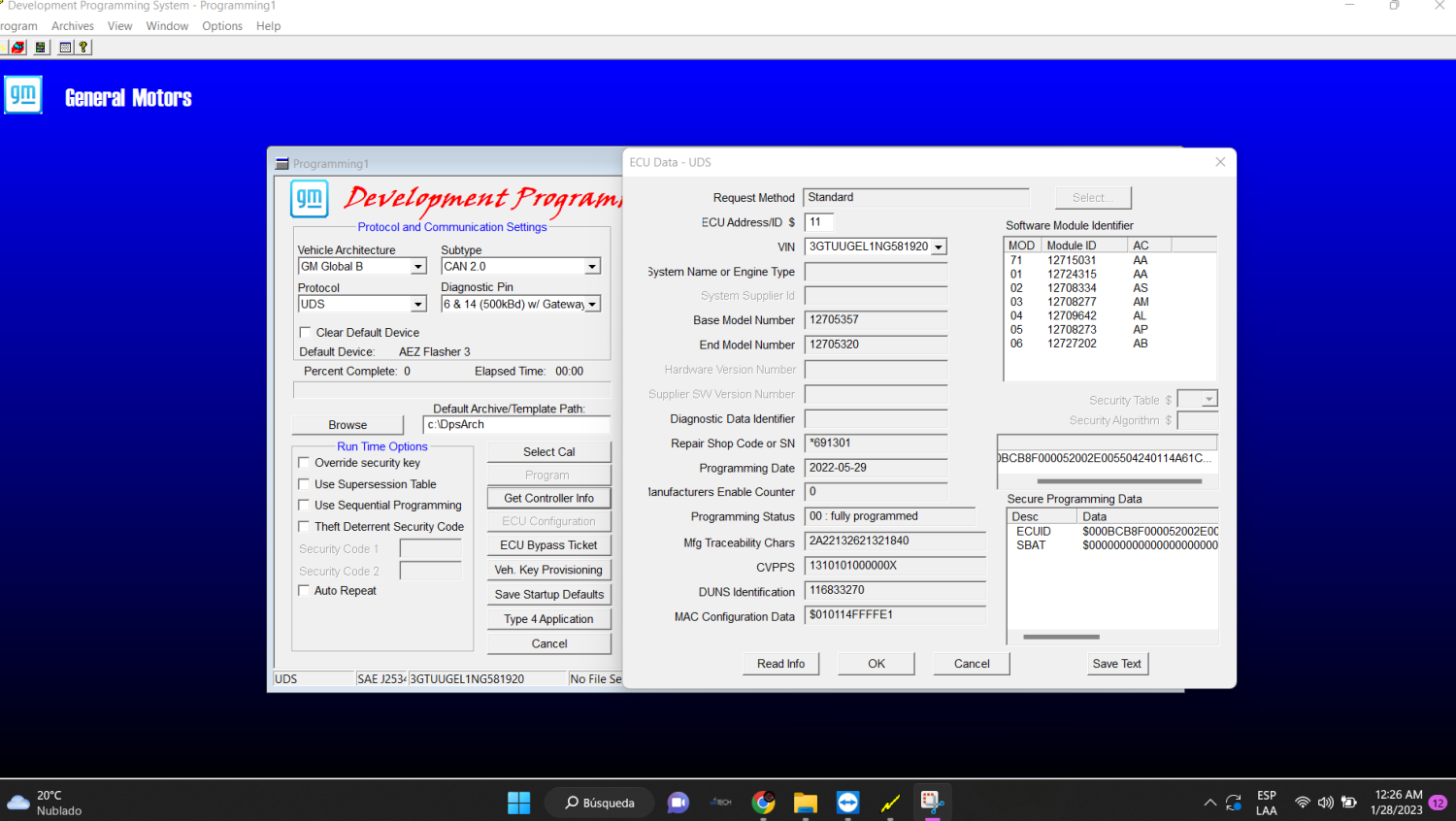Select module ID 12727202 row

coord(1109,344)
